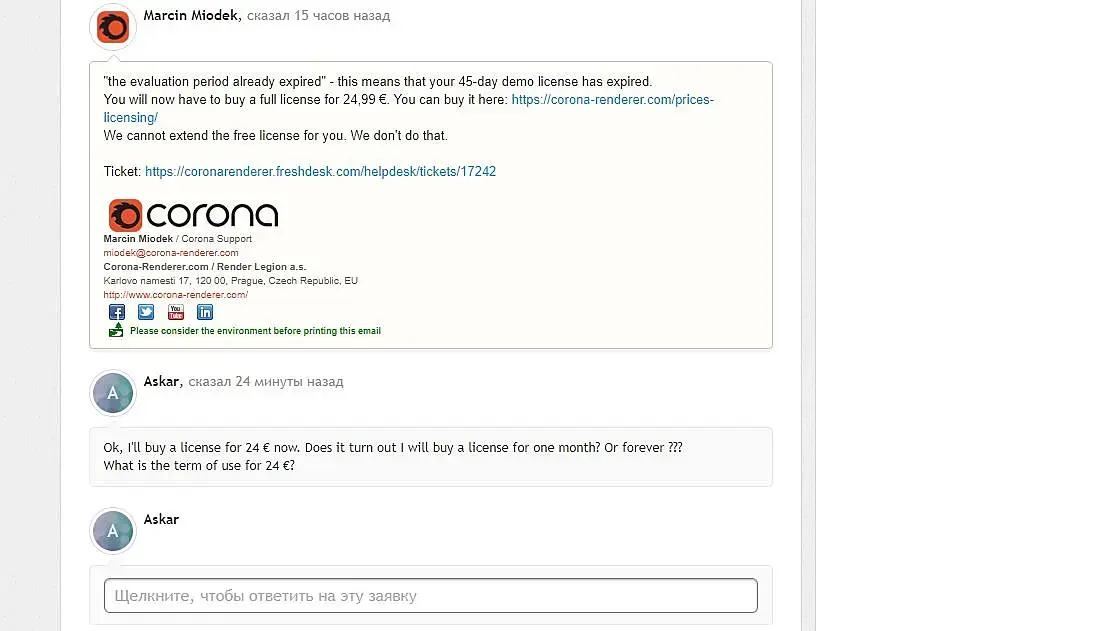Open the Facebook icon in signature
Viewport: 1102px width, 631px height.
coord(117,312)
